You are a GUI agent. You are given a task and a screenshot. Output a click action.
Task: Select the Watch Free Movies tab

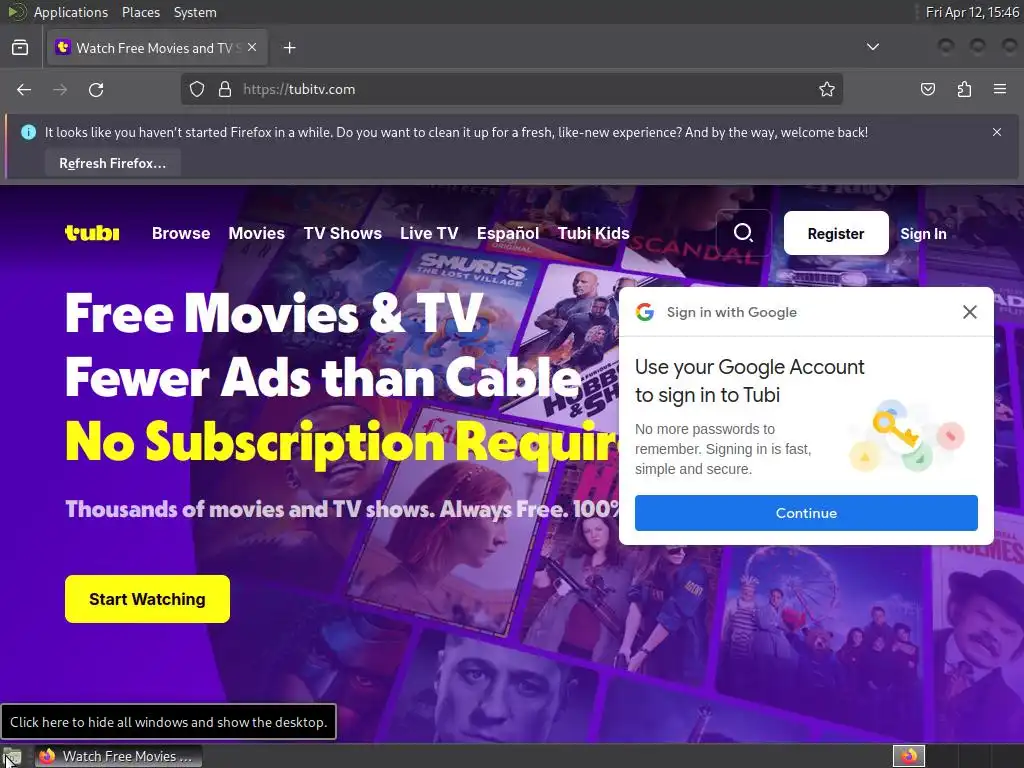(x=157, y=48)
